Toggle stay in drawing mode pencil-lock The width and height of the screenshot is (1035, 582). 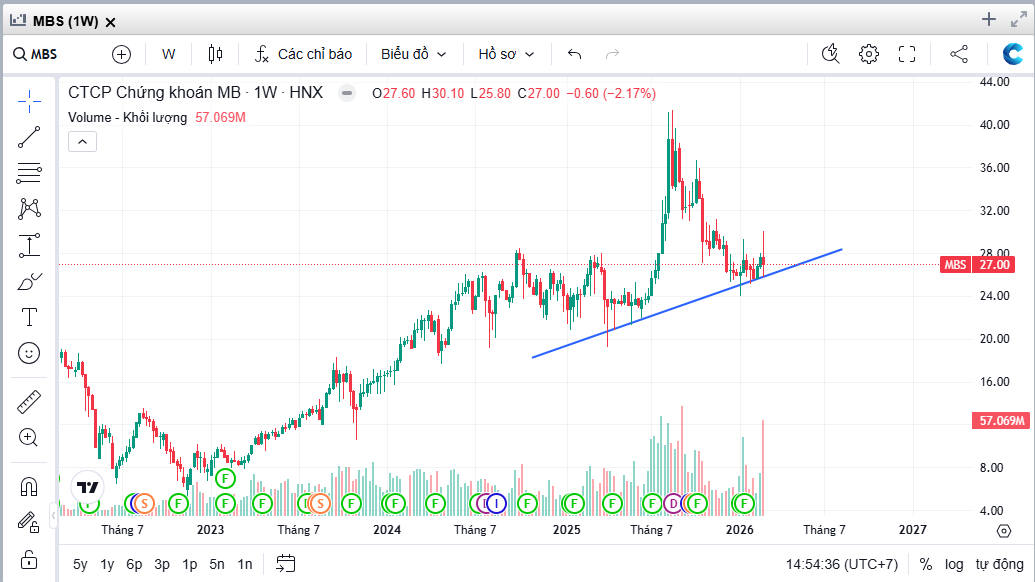[x=29, y=523]
